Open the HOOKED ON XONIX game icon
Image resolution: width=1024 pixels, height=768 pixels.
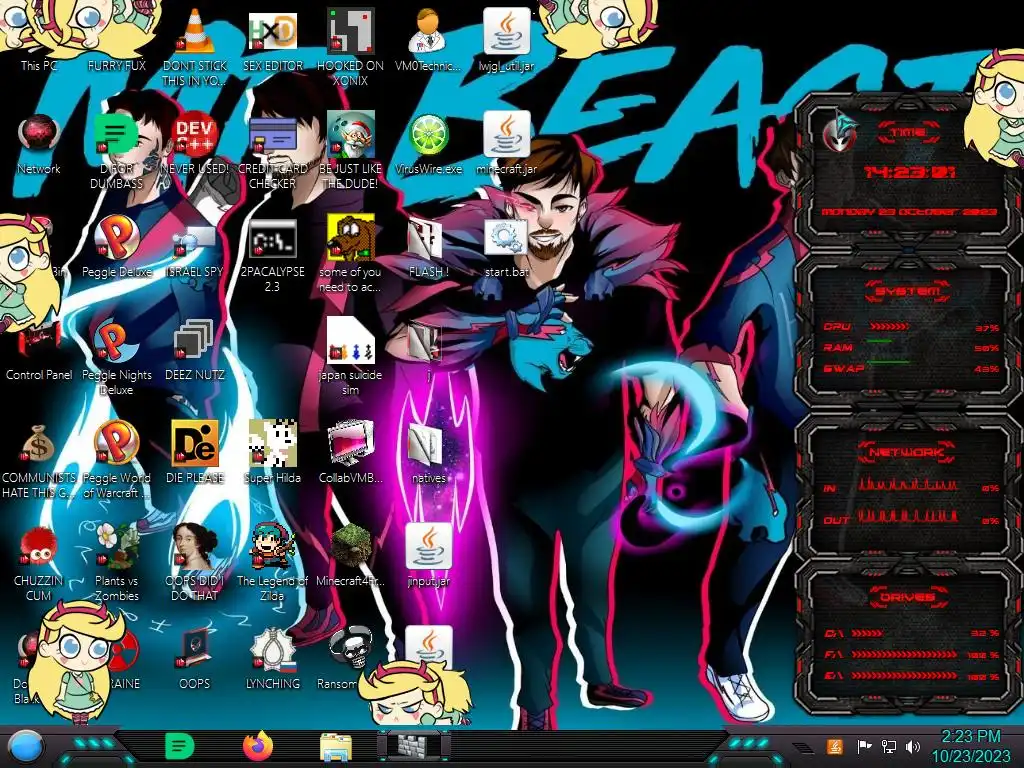point(350,47)
